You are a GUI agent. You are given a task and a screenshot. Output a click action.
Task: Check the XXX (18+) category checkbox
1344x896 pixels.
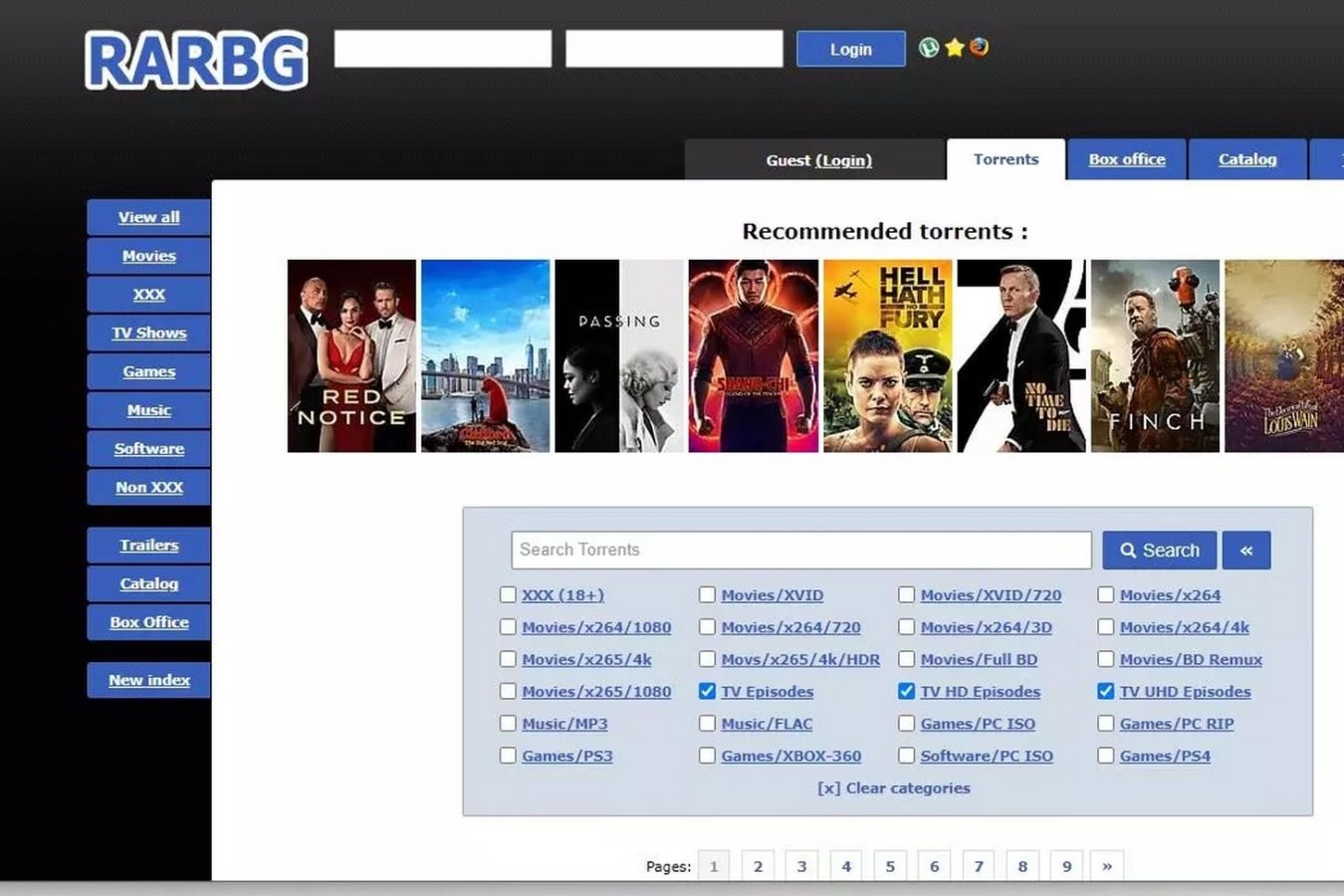pos(508,594)
